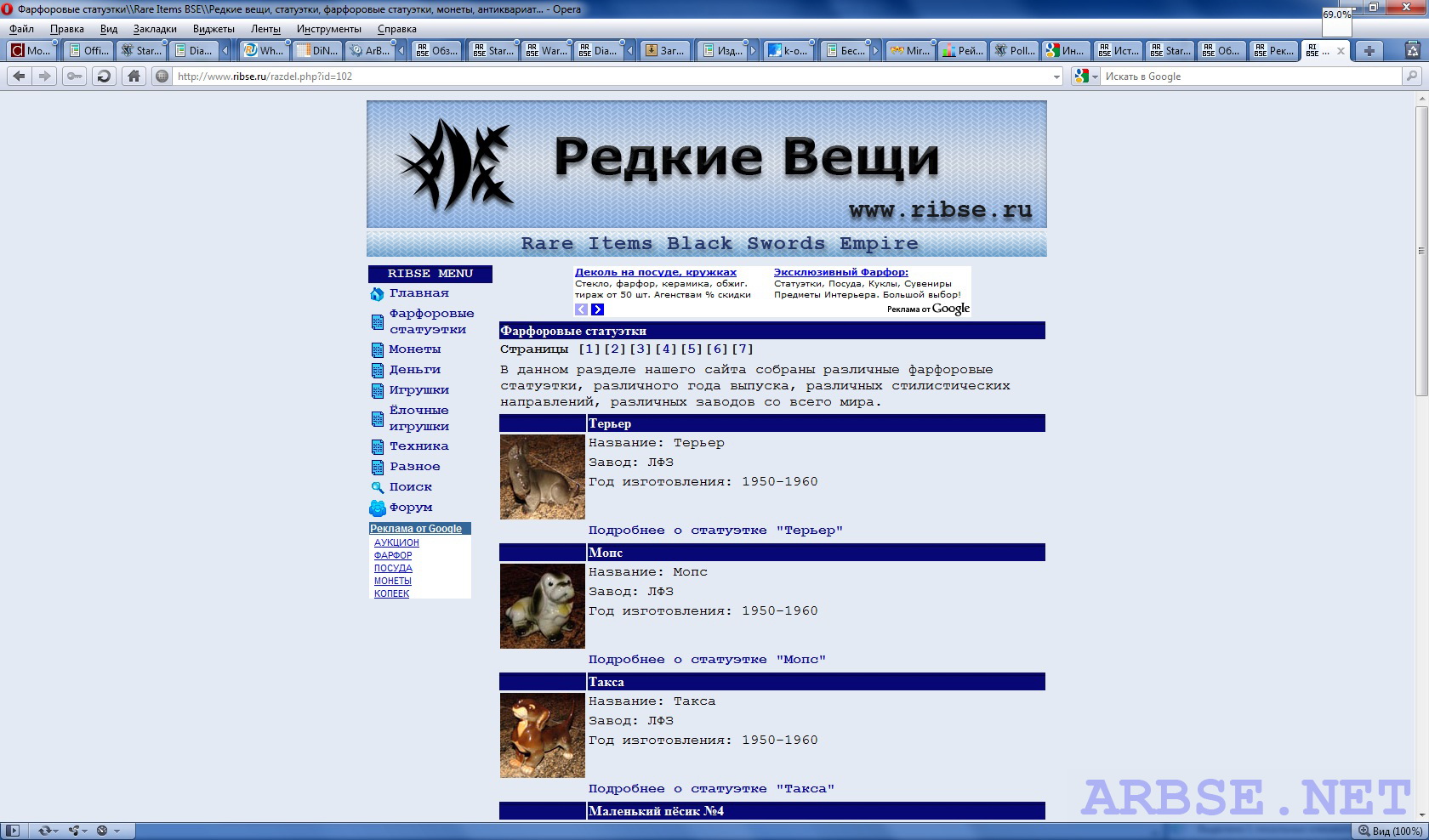The width and height of the screenshot is (1429, 840).
Task: Go to page [7] of statuettes
Action: 743,349
